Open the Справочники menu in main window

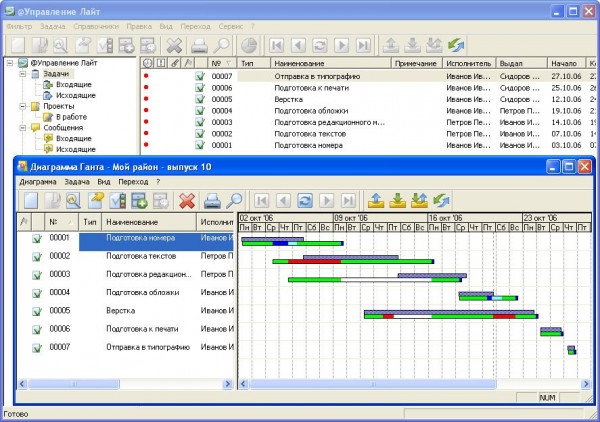point(96,26)
